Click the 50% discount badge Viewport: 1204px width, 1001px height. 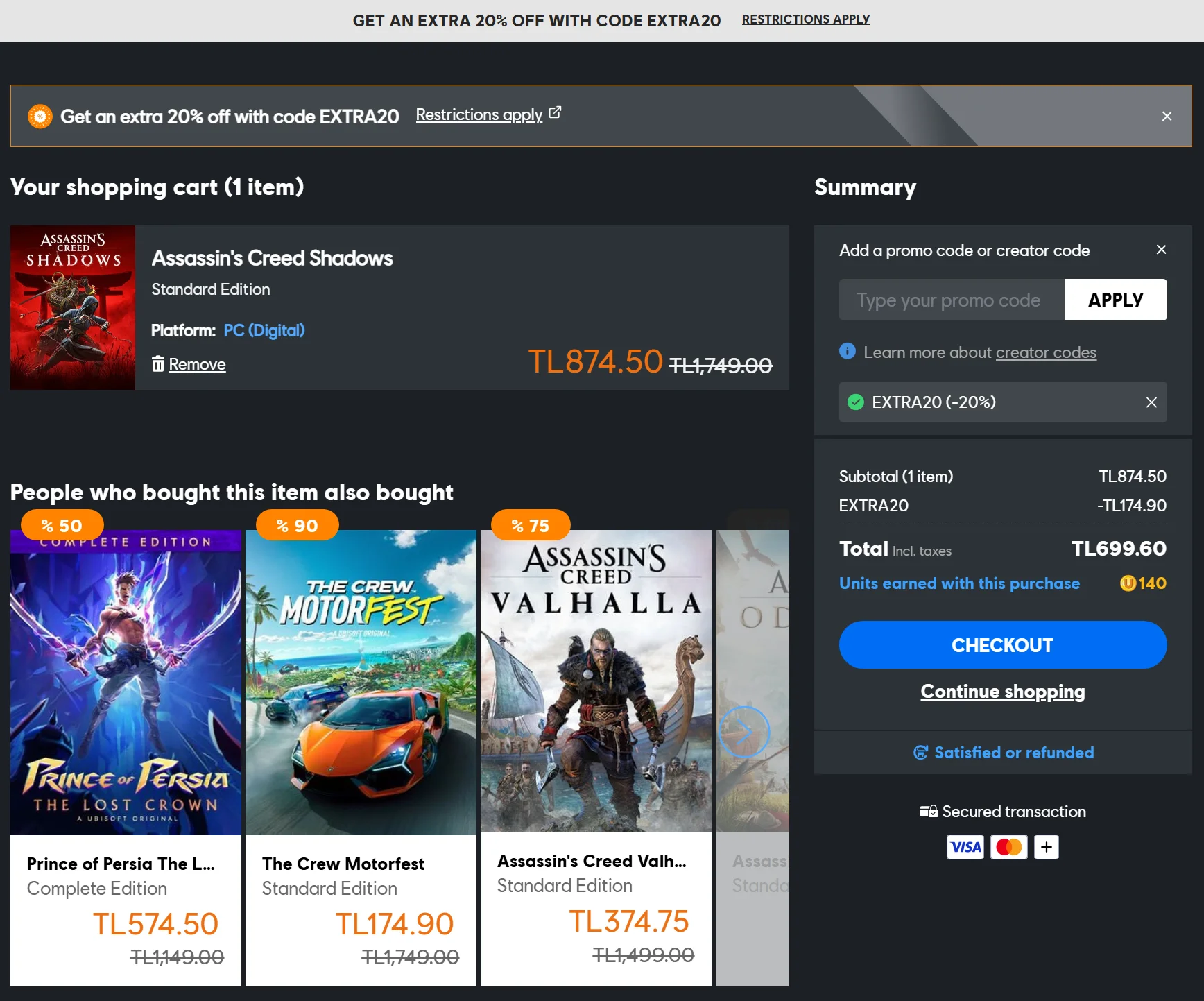pos(62,526)
